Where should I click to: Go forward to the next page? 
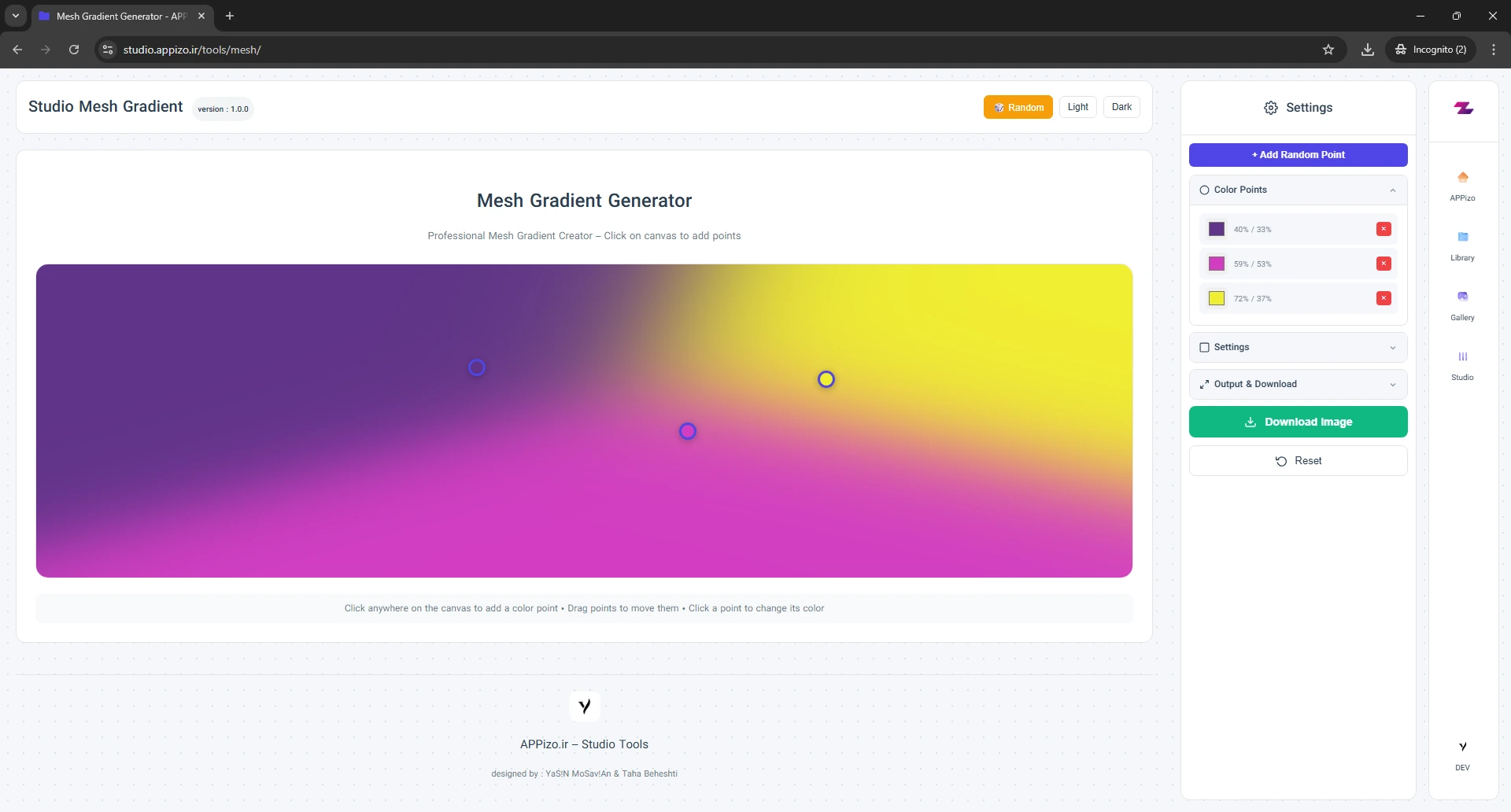(46, 50)
